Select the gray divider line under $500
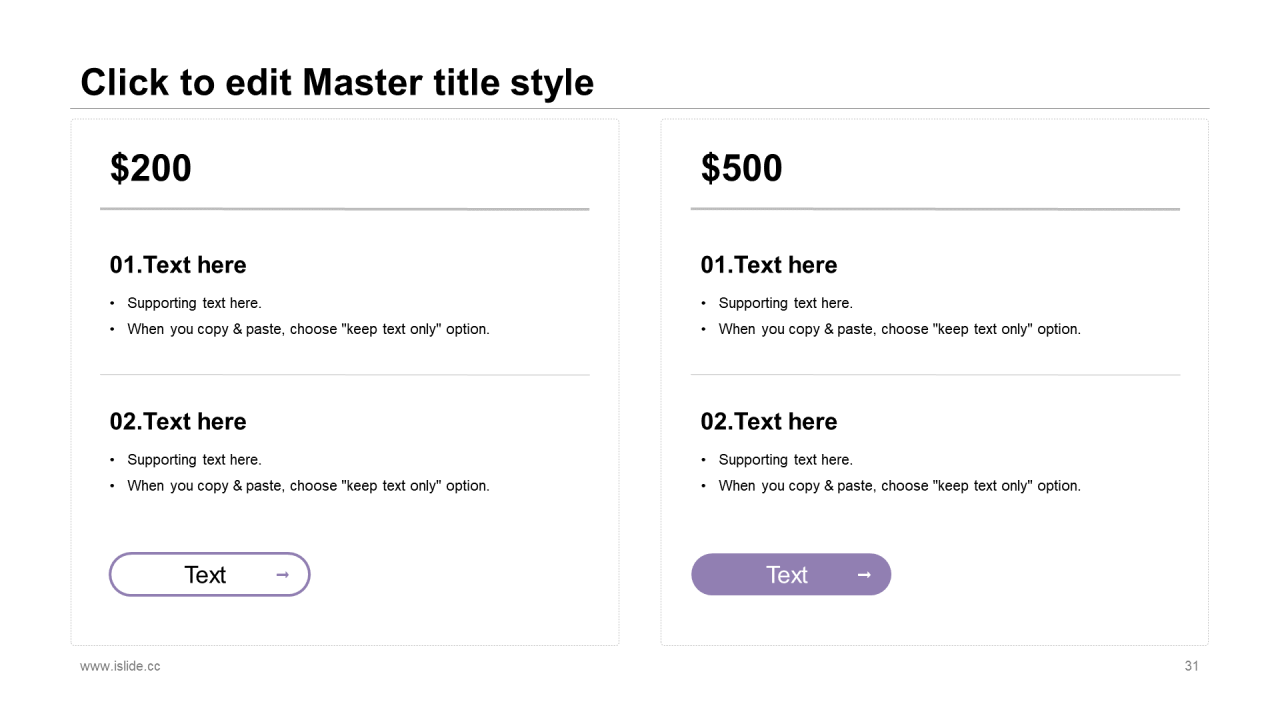 pyautogui.click(x=935, y=209)
